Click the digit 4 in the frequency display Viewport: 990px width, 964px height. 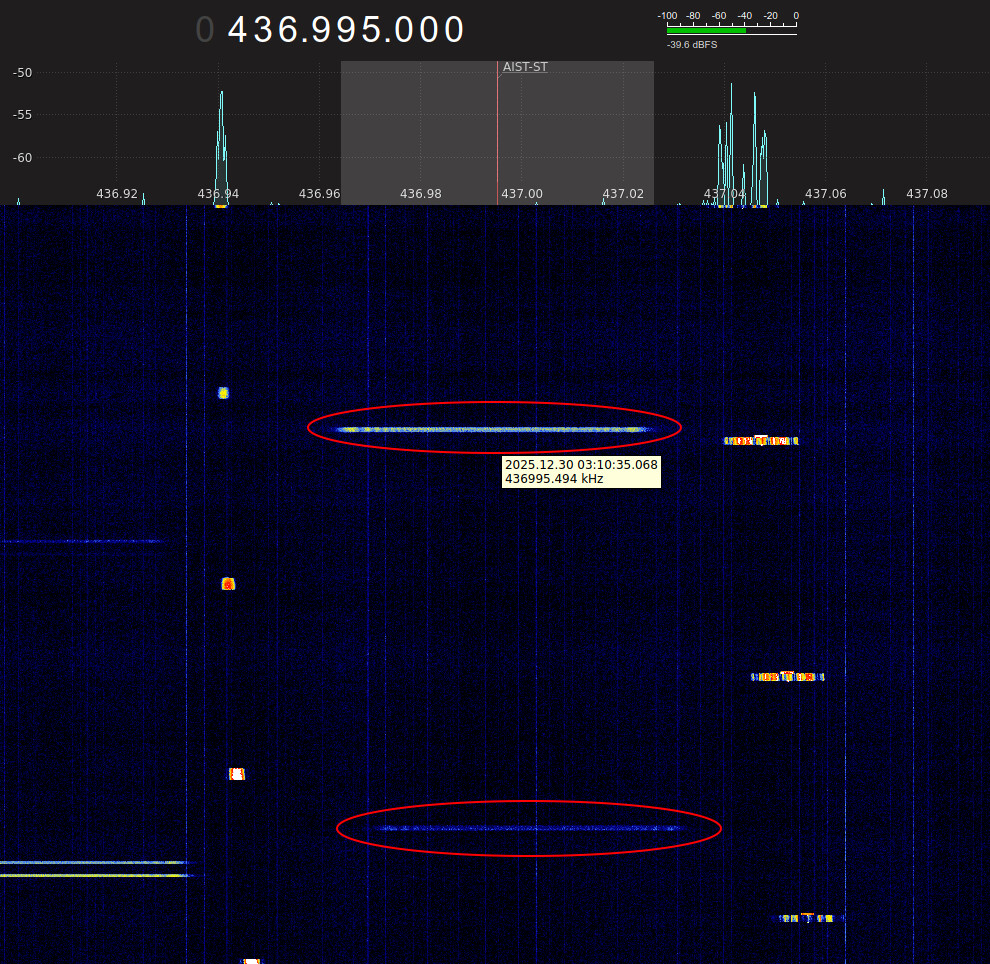[x=239, y=30]
